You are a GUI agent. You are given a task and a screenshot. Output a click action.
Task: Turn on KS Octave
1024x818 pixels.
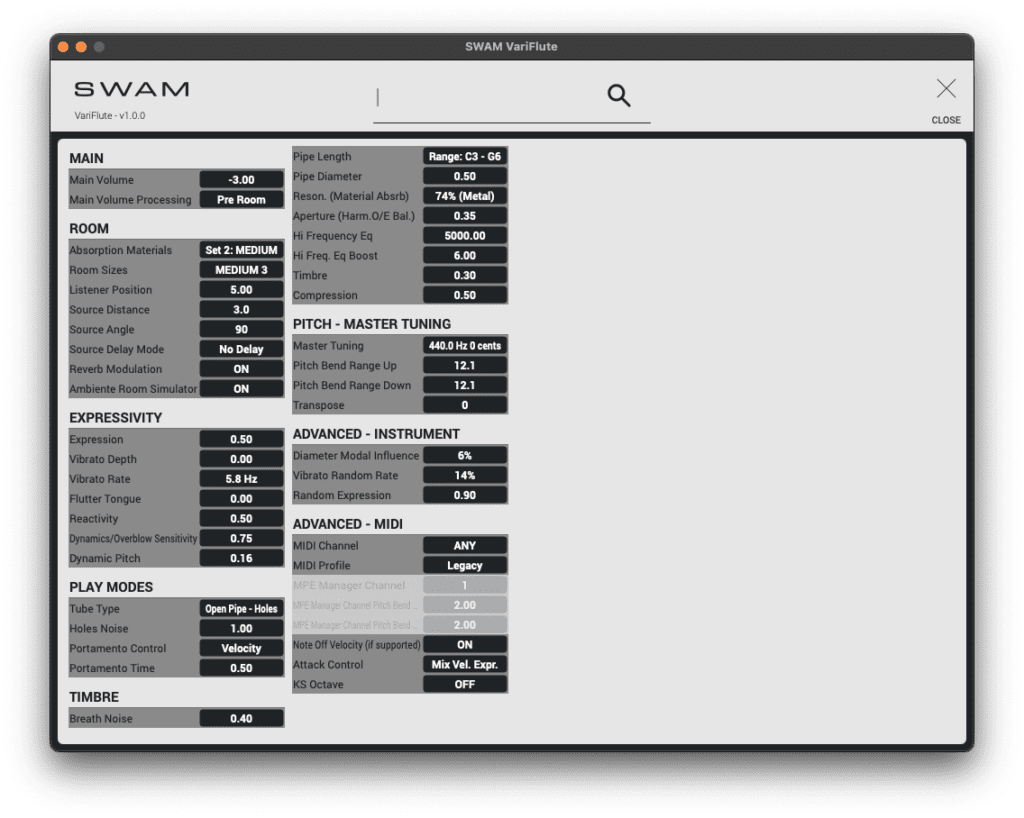(x=464, y=684)
